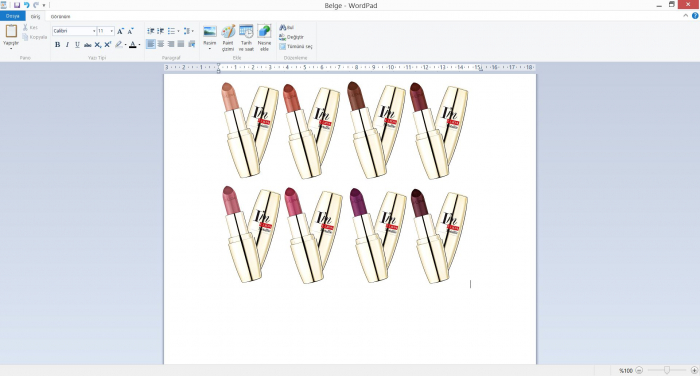Click the decrease indent icon

click(x=150, y=31)
